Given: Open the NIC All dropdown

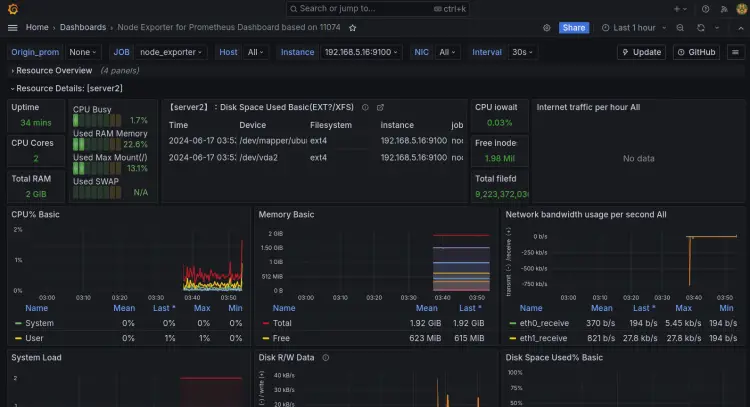Looking at the screenshot, I should pyautogui.click(x=447, y=52).
